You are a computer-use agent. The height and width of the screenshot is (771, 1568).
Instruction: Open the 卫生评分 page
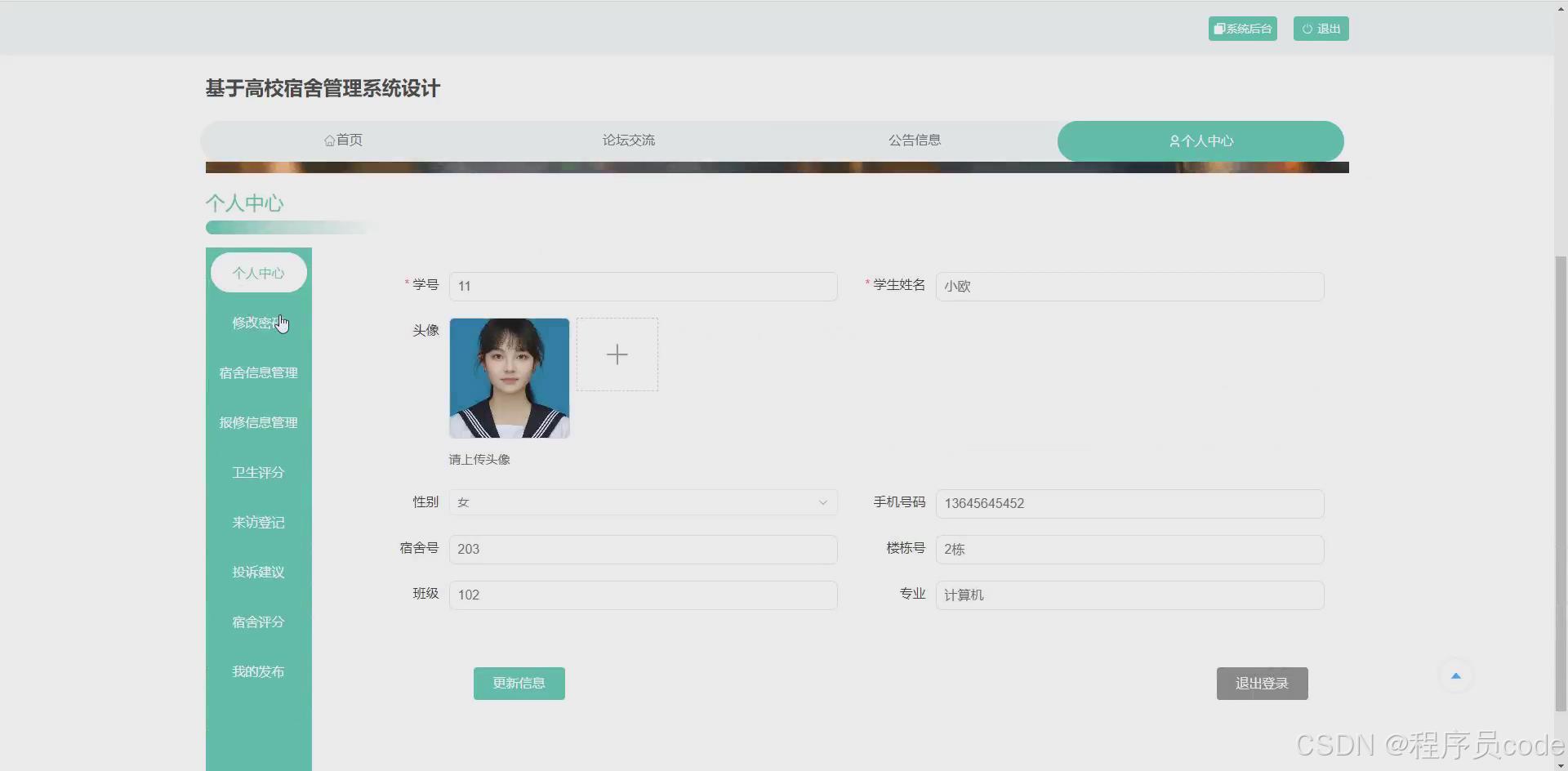[x=258, y=471]
